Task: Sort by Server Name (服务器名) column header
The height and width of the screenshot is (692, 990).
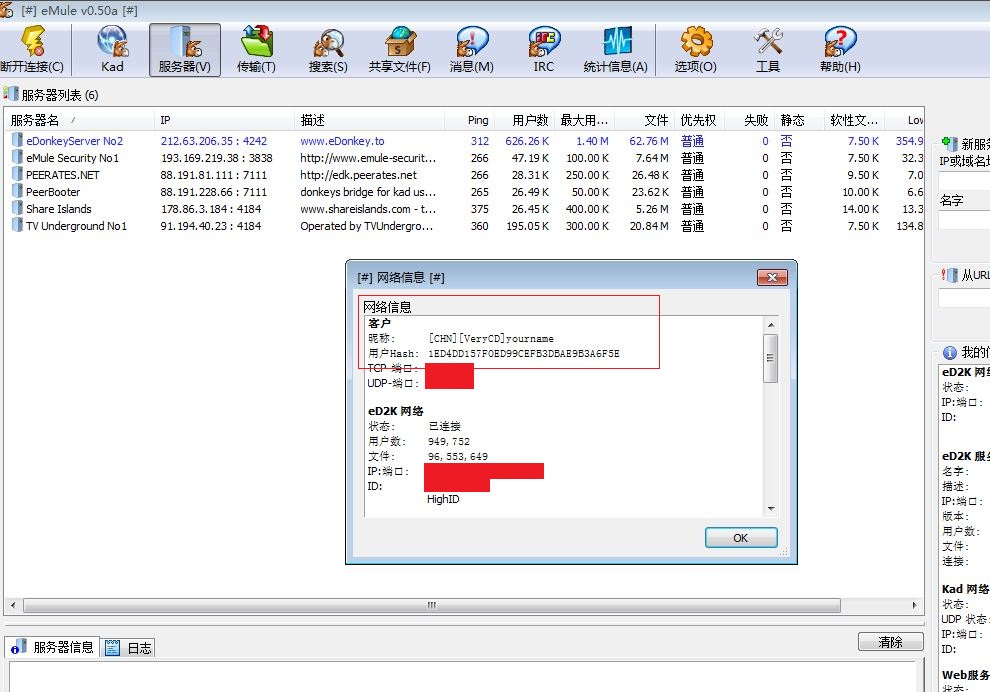Action: (x=79, y=120)
